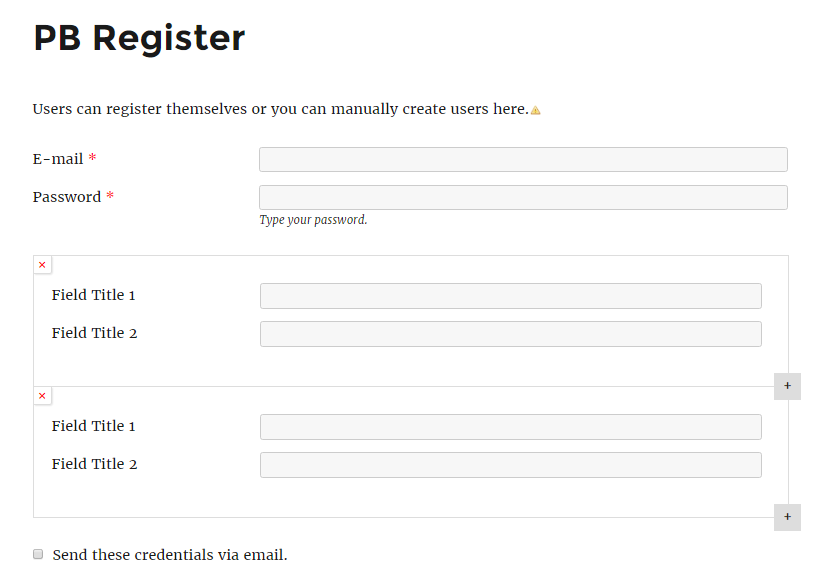Click the red asterisk next to E-mail
The image size is (822, 579).
pyautogui.click(x=92, y=157)
